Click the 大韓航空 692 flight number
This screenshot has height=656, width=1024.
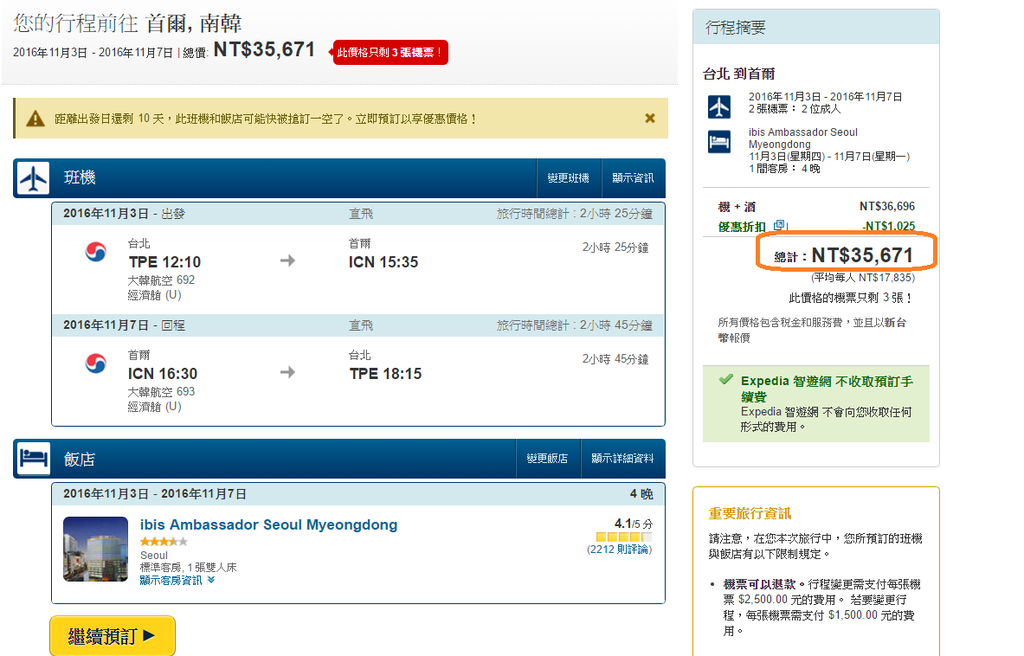coord(161,280)
